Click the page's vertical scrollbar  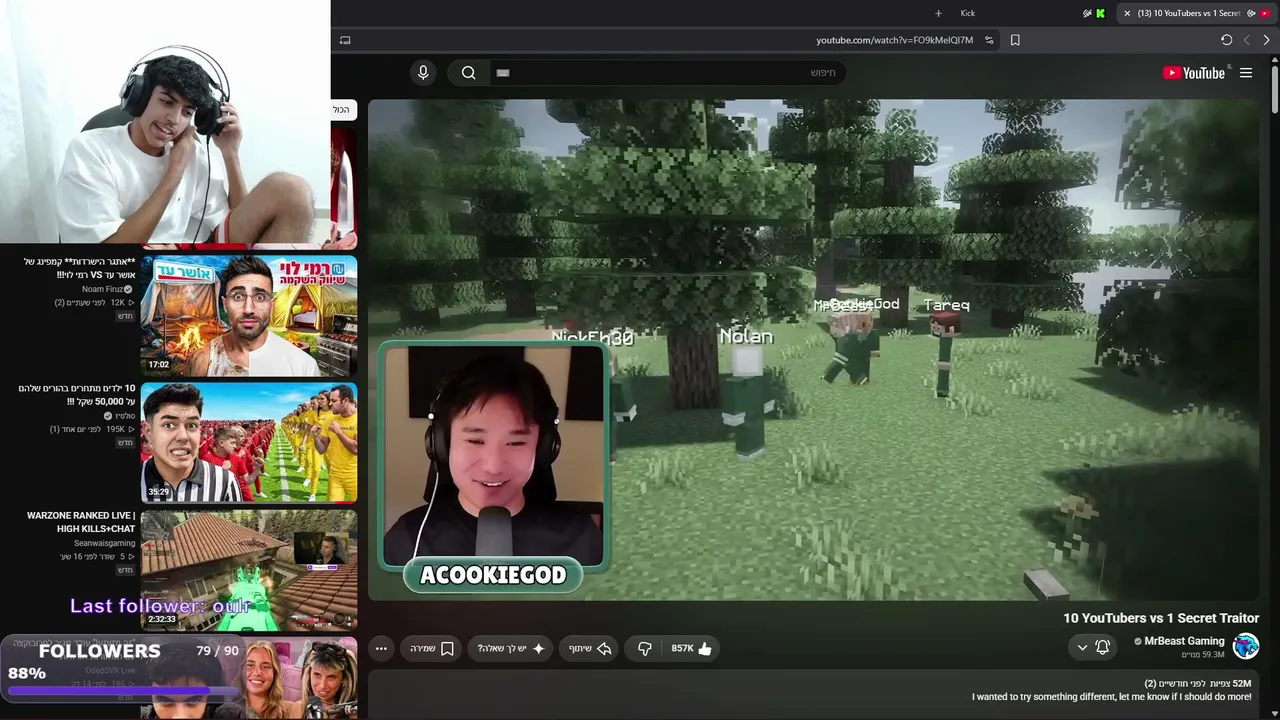tap(1274, 90)
